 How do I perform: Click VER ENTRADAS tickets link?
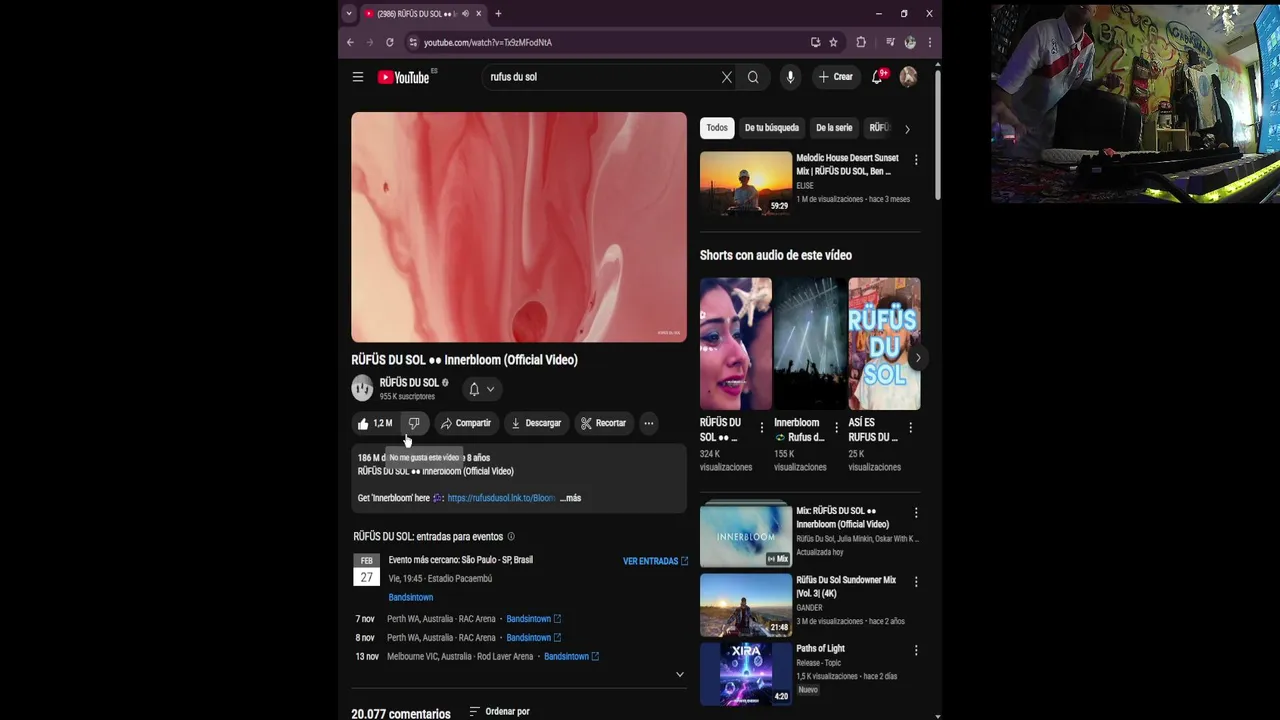tap(656, 561)
